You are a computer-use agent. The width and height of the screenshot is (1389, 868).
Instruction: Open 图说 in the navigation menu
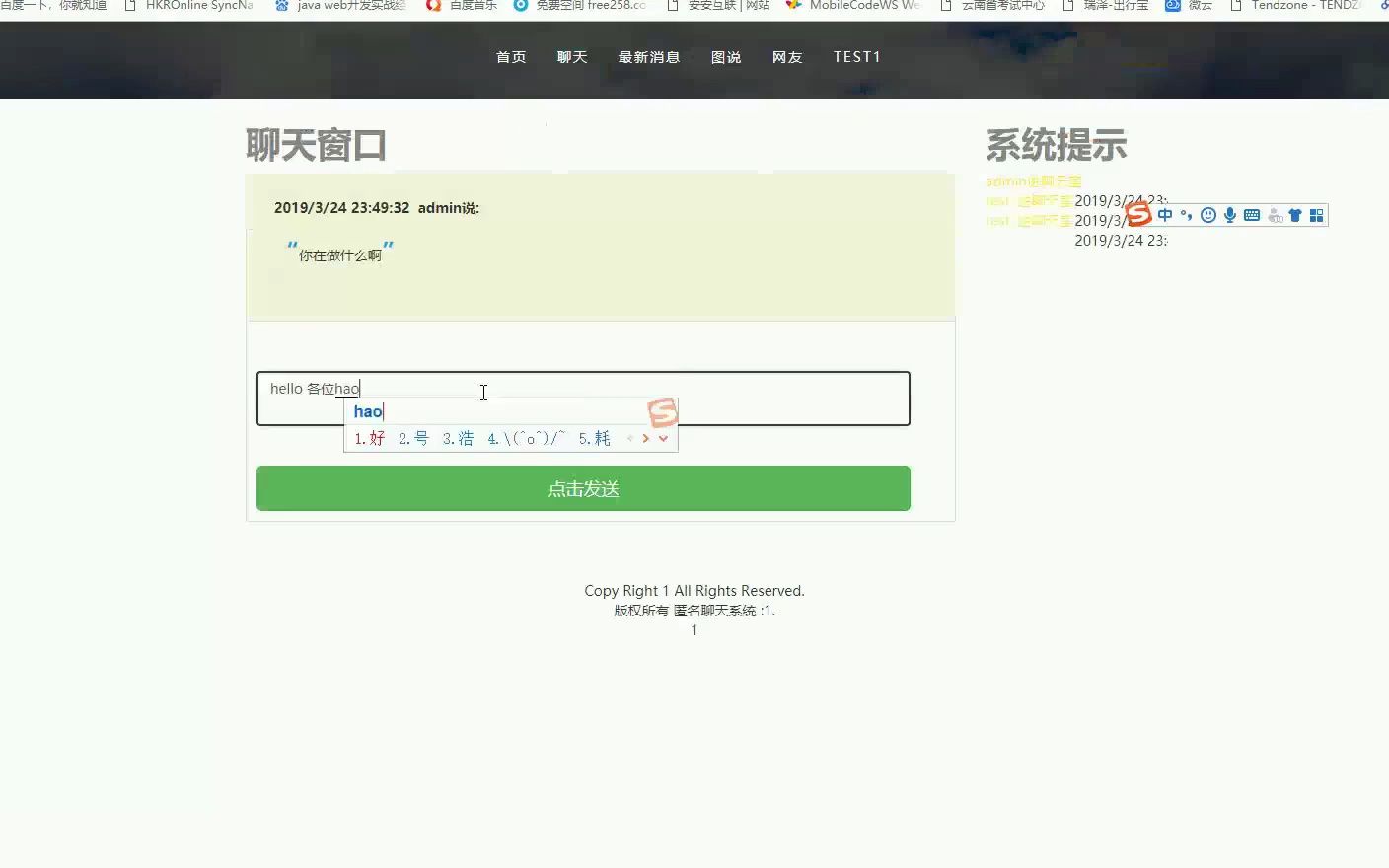(726, 57)
